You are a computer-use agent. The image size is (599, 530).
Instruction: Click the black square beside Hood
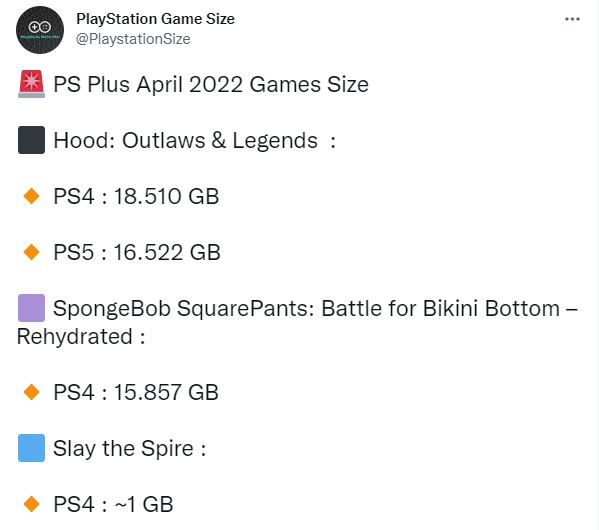pos(31,140)
